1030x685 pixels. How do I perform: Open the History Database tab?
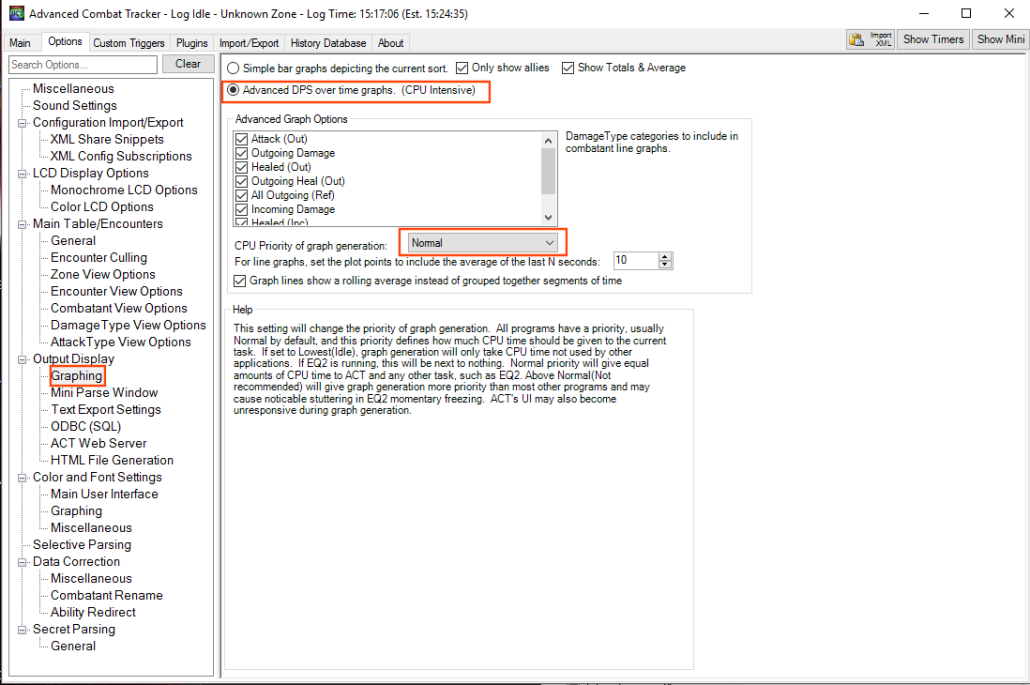tap(329, 43)
